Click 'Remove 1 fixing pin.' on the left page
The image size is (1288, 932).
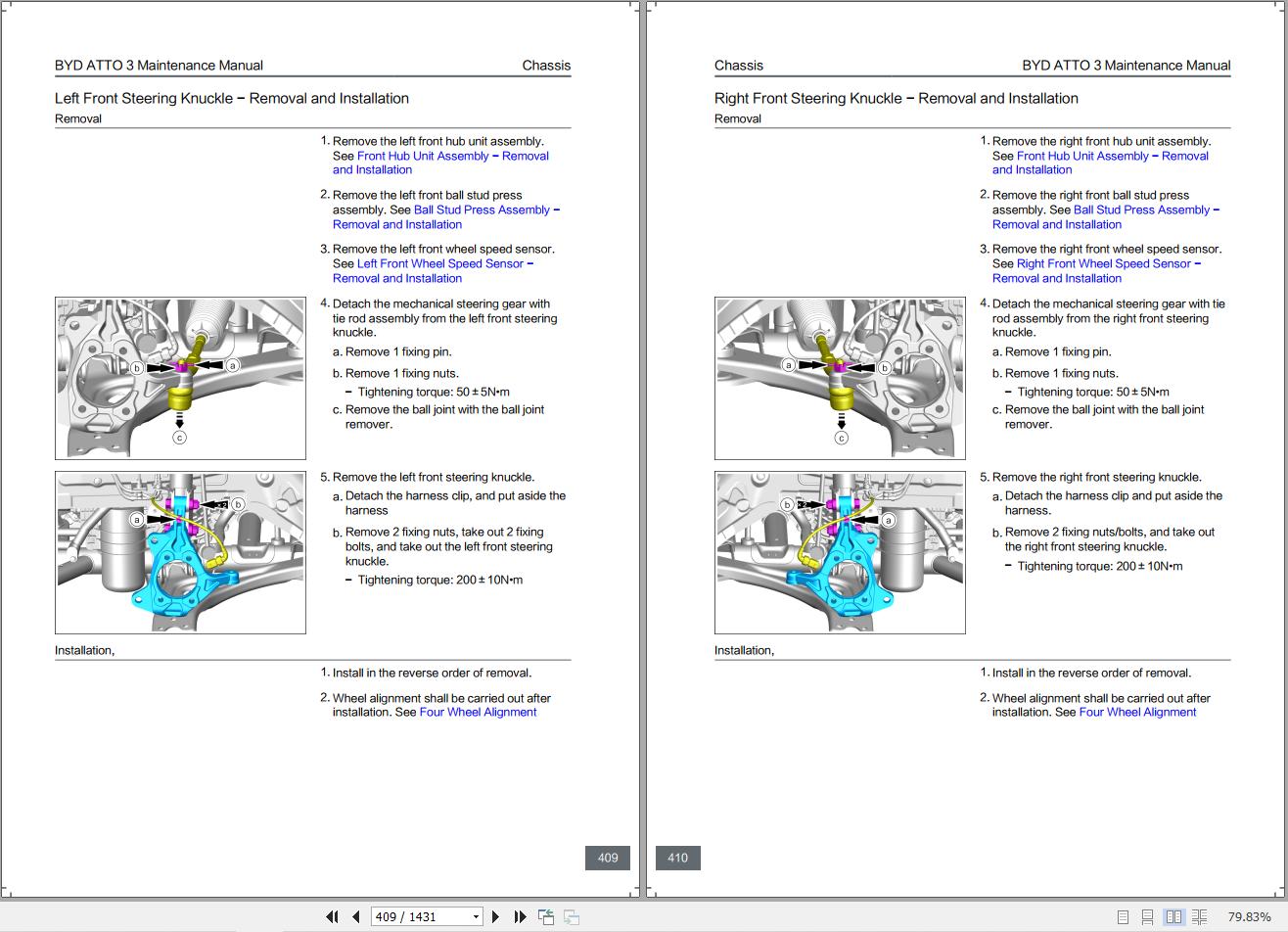tap(398, 351)
